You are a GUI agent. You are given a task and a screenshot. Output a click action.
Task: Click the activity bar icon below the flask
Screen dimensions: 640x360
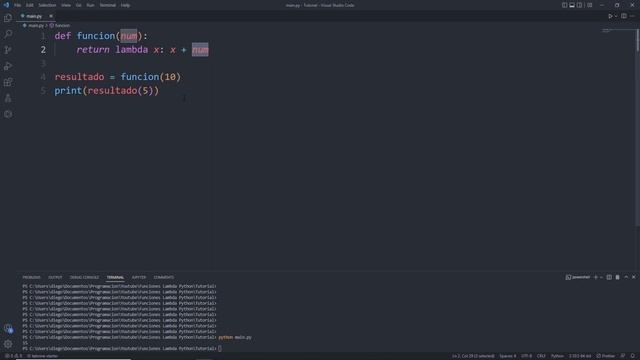8,114
